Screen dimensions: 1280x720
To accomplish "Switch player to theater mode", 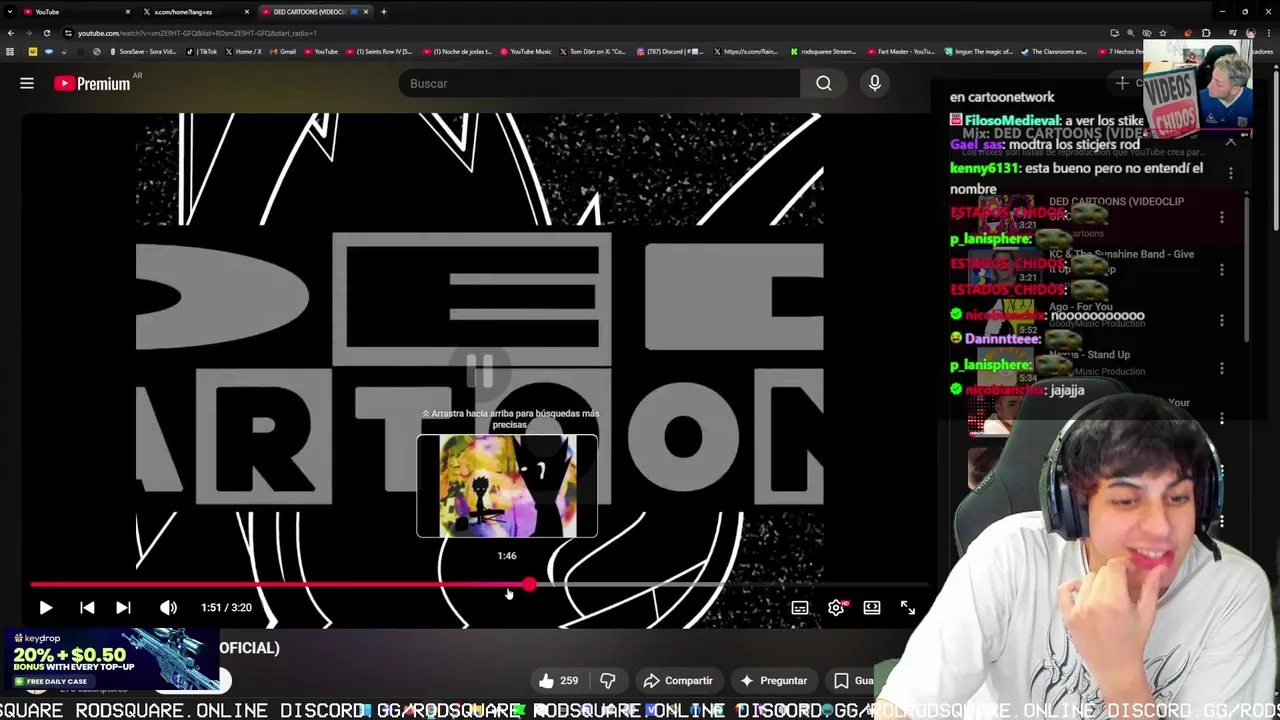I will coord(872,607).
